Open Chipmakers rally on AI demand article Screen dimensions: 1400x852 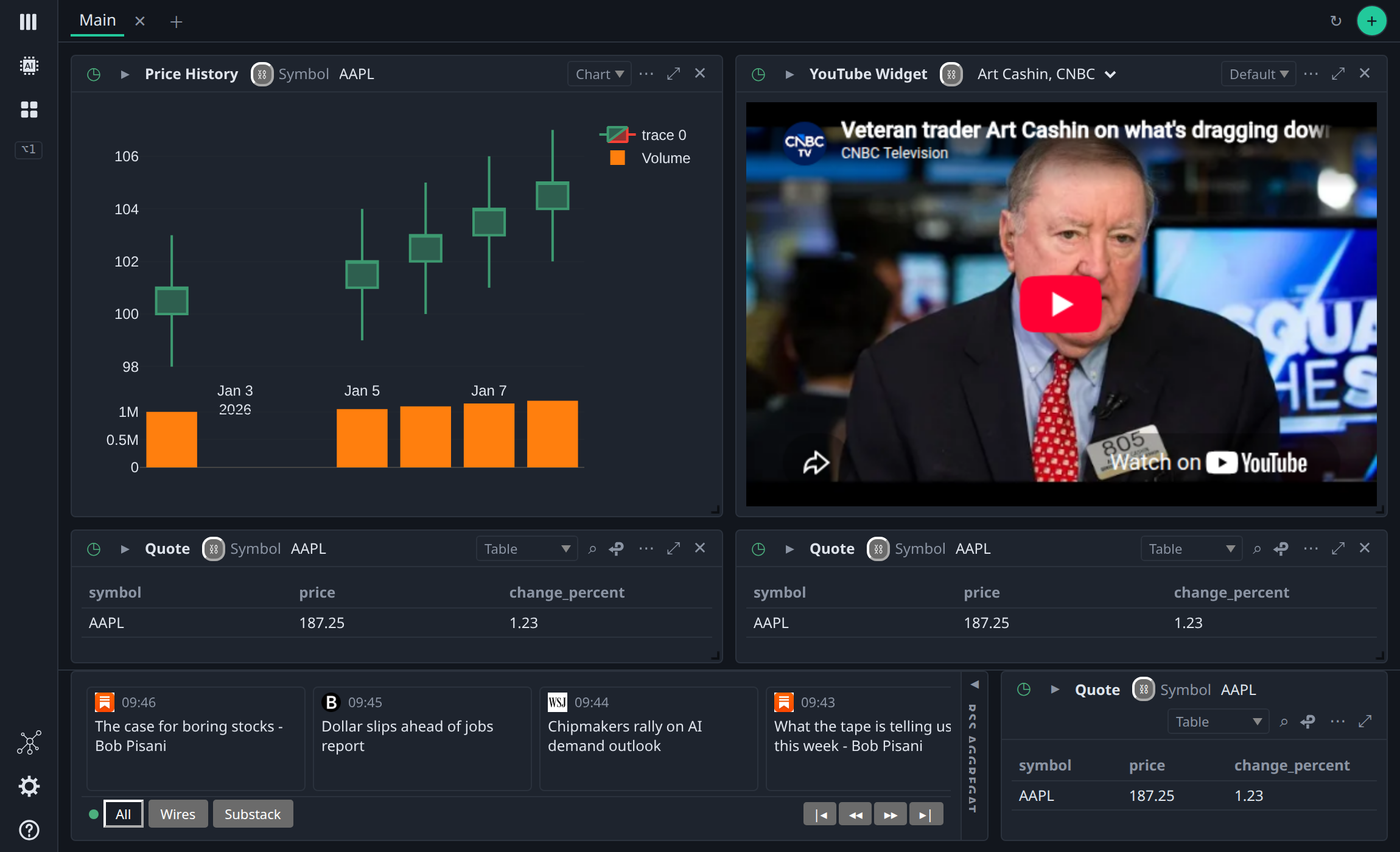click(x=648, y=738)
